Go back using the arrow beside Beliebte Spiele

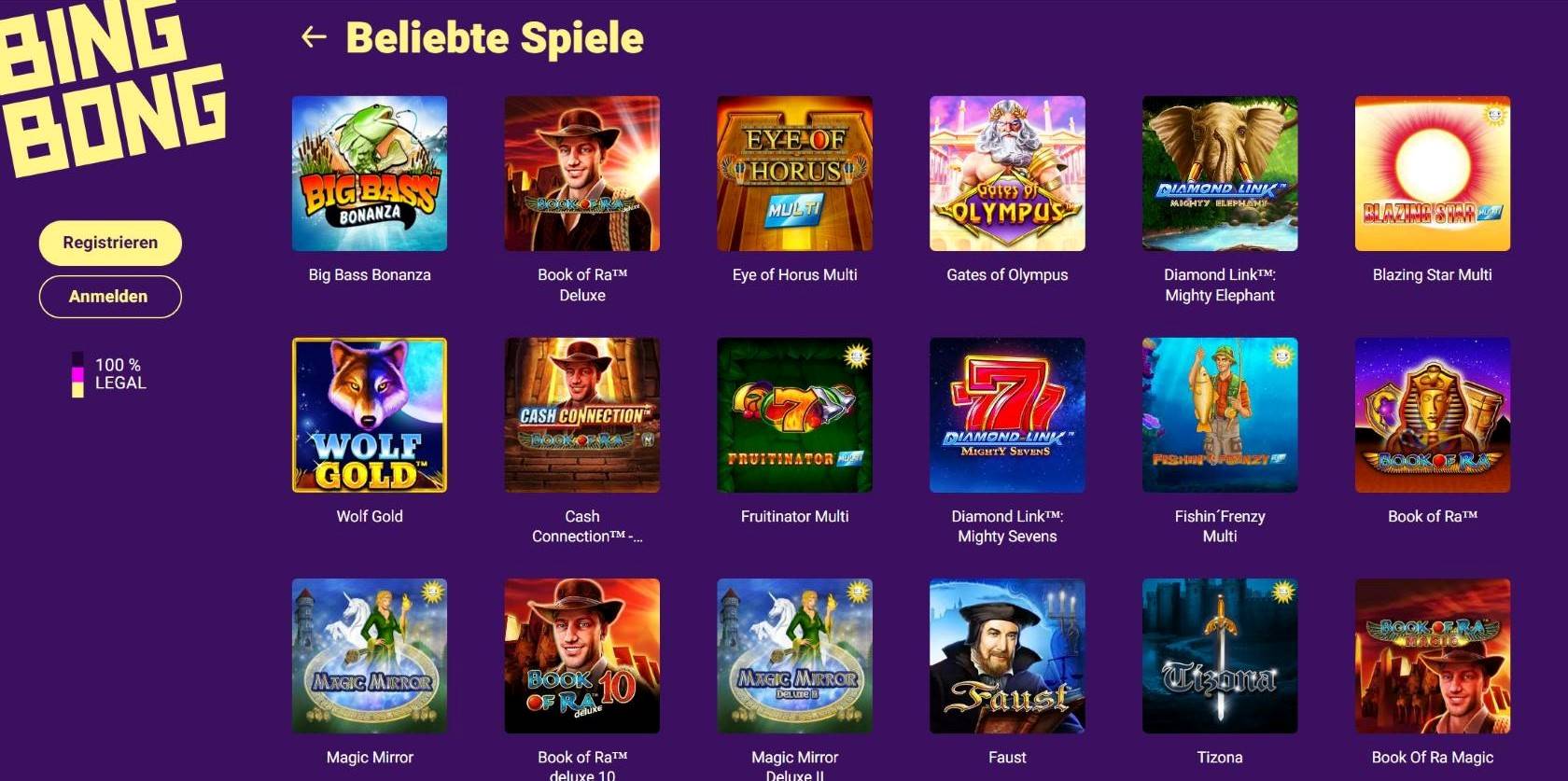click(314, 37)
